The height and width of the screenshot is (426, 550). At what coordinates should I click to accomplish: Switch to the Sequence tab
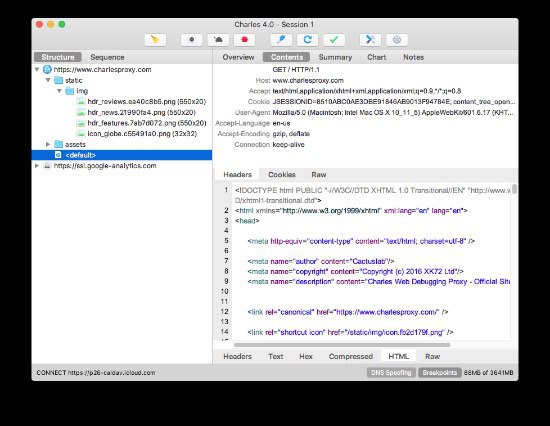(107, 57)
